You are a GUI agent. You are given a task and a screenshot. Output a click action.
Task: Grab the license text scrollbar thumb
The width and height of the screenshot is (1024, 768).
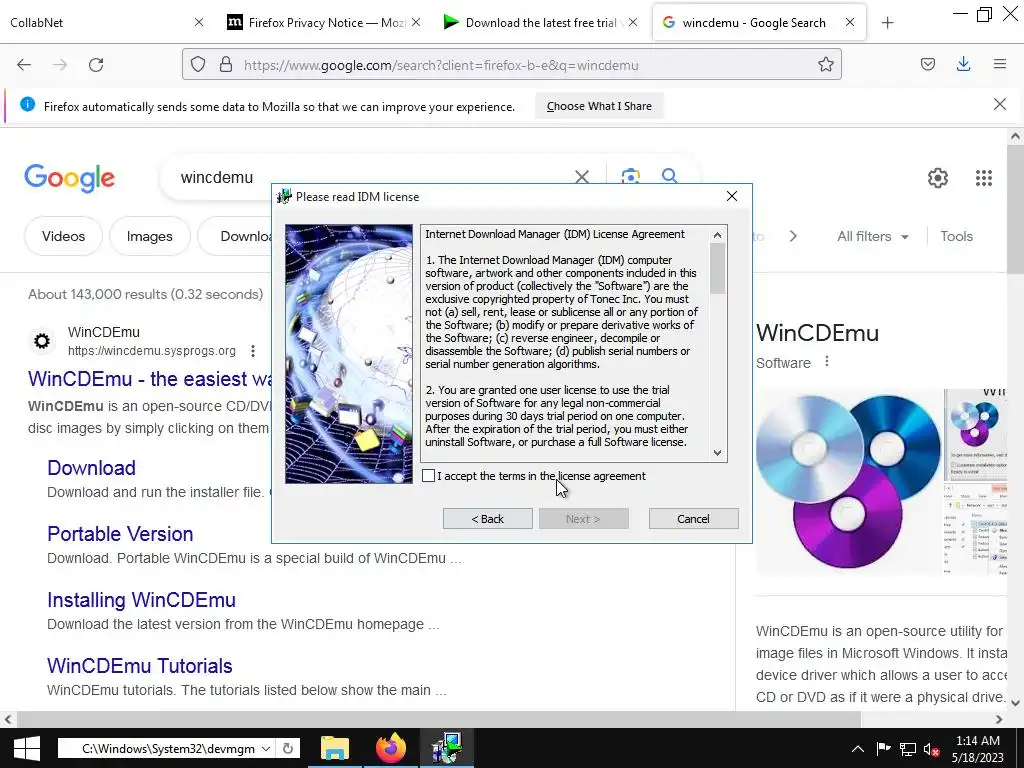(x=718, y=268)
